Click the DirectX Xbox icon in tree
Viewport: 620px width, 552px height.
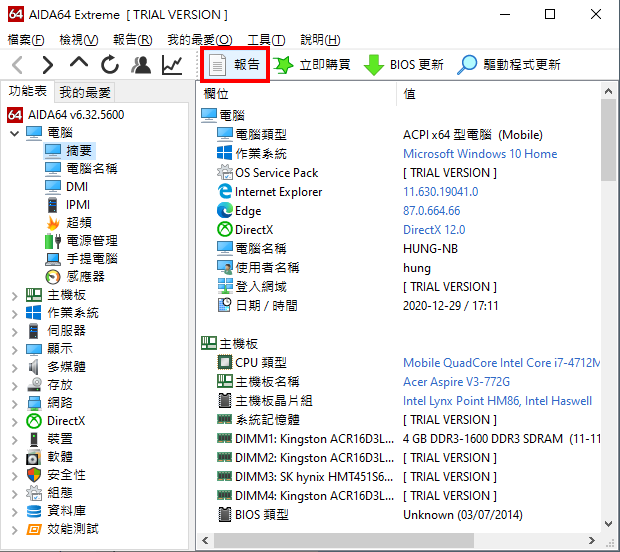click(34, 421)
